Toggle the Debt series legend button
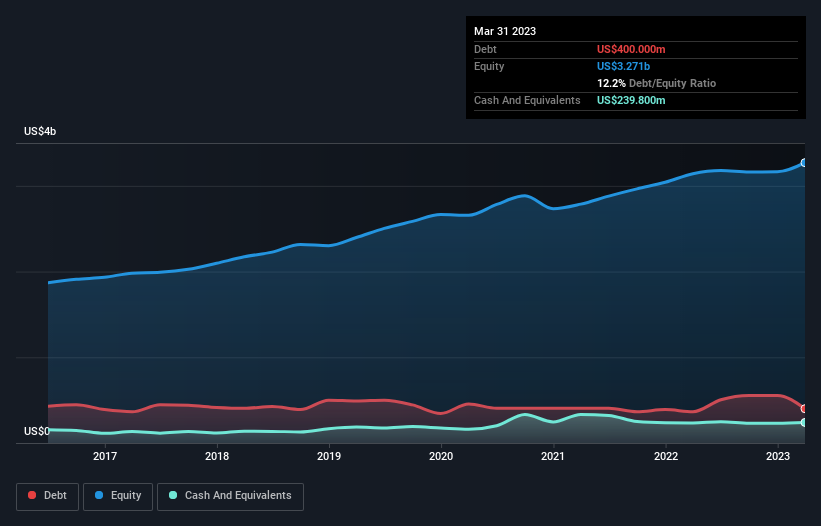The width and height of the screenshot is (821, 526). click(48, 496)
